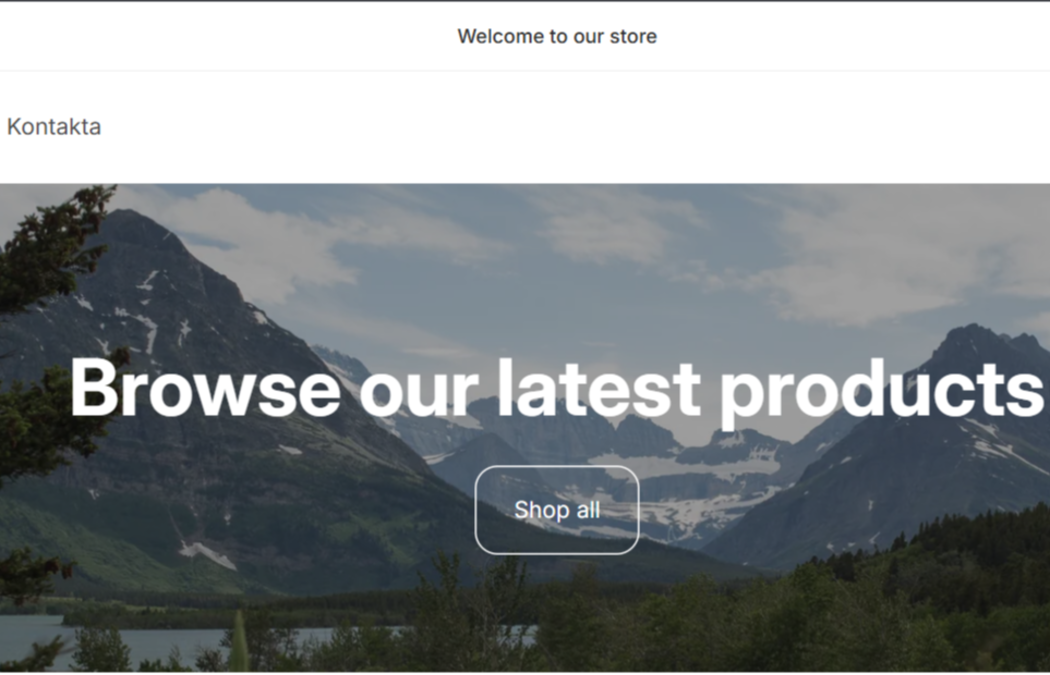Open the Kontakta menu link
1050x675 pixels.
(x=54, y=127)
